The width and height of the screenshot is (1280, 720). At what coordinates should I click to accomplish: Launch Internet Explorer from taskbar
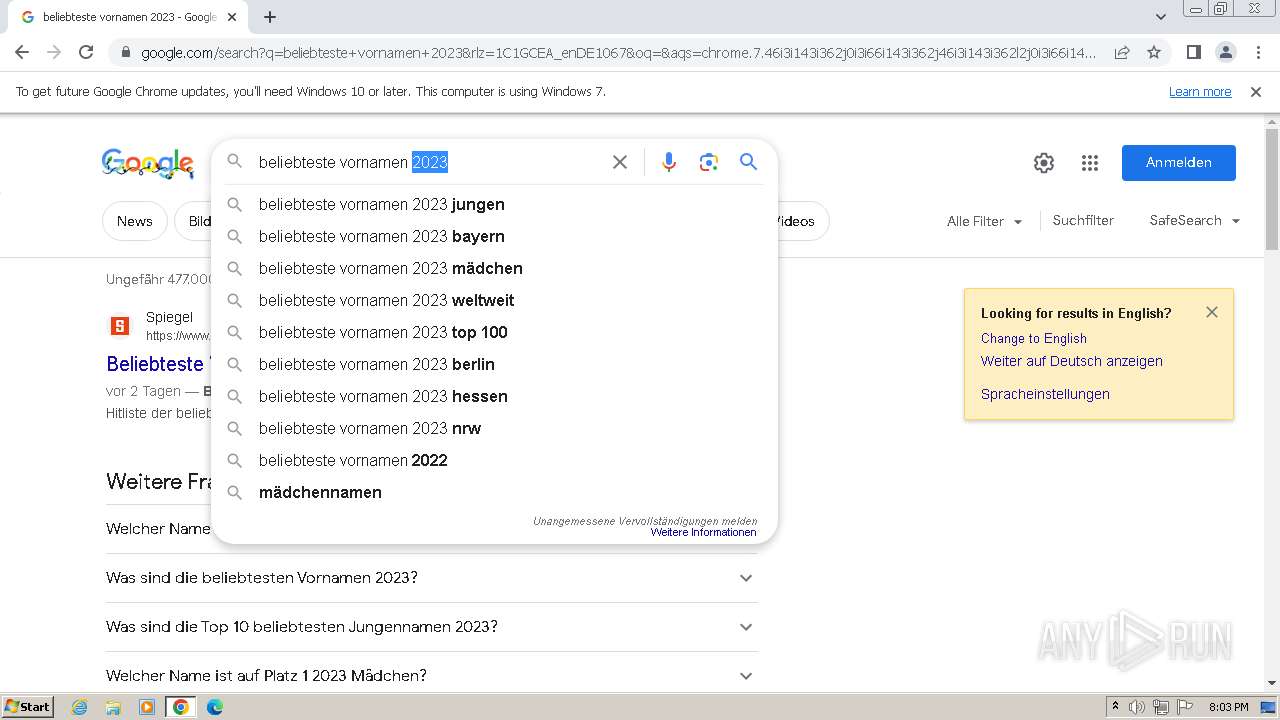(79, 707)
